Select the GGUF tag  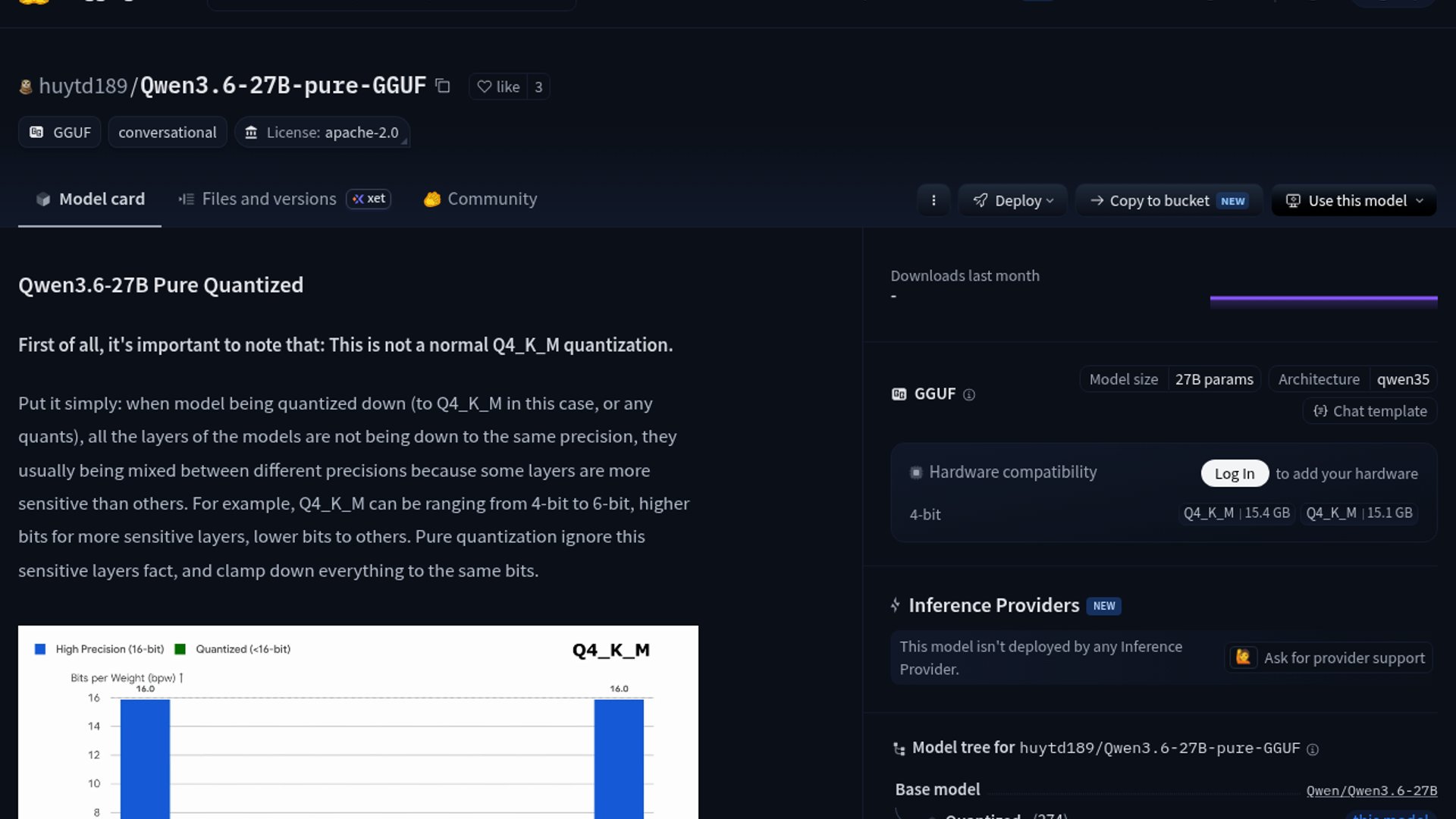click(x=60, y=133)
